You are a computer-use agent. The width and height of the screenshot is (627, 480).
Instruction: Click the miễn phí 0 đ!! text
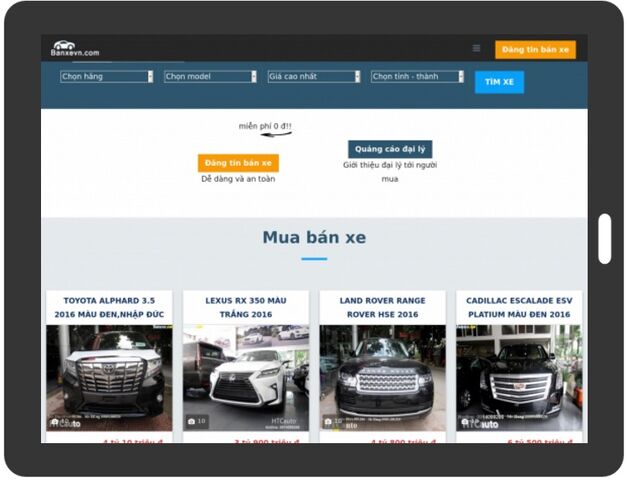click(265, 126)
